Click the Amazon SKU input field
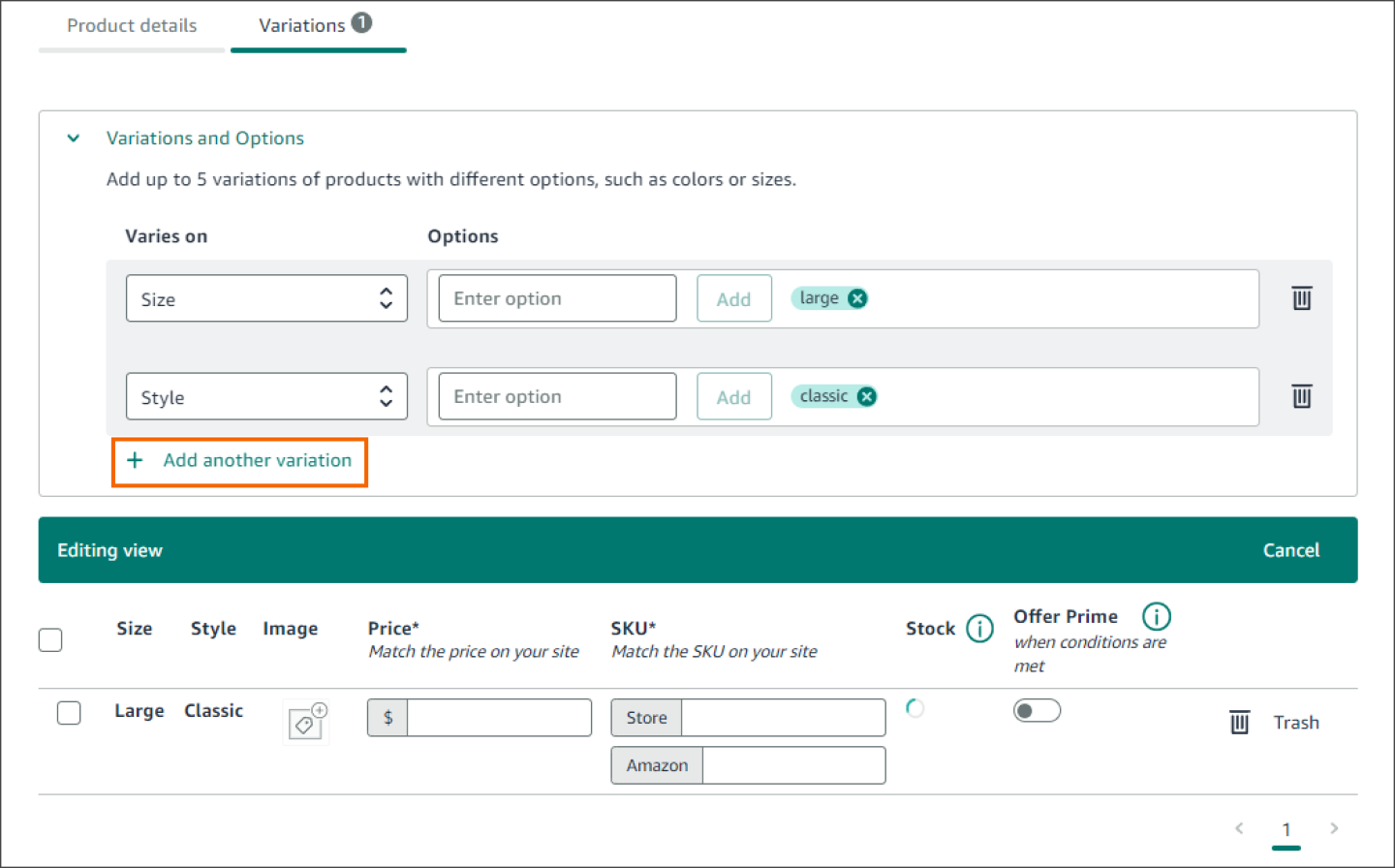Viewport: 1395px width, 868px height. pyautogui.click(x=792, y=765)
